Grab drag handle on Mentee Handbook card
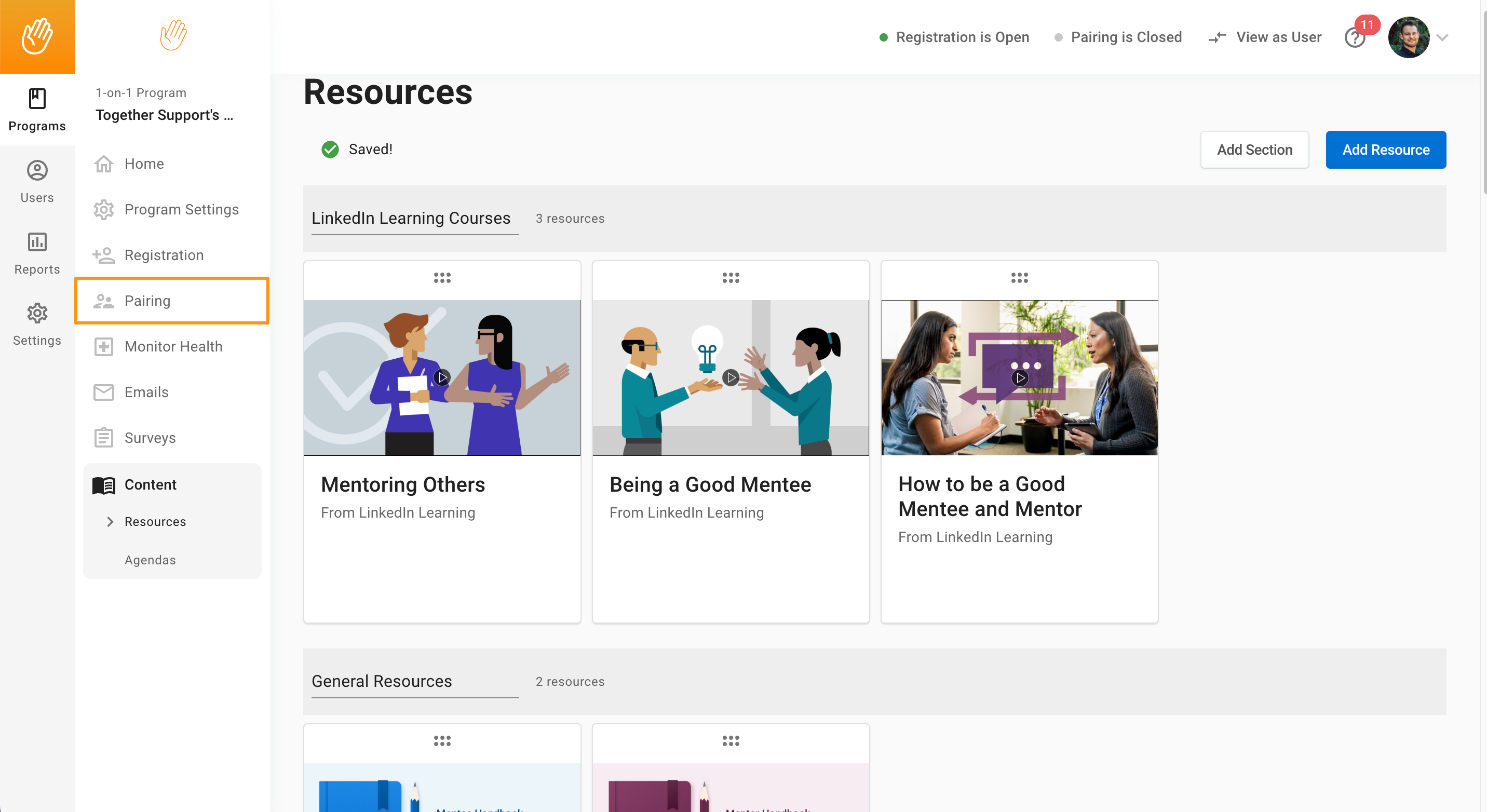This screenshot has width=1487, height=812. tap(442, 741)
